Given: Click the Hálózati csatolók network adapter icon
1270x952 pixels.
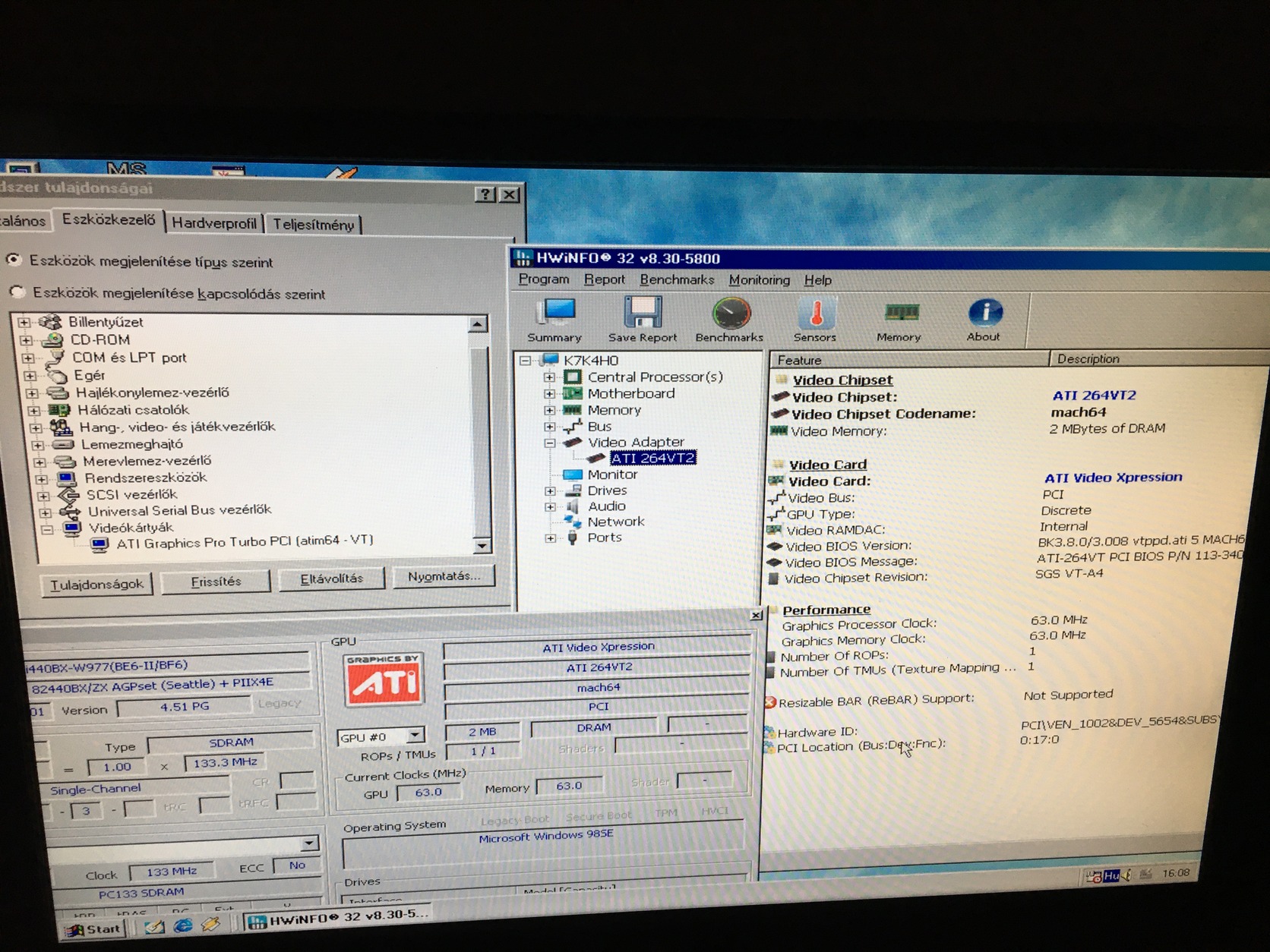Looking at the screenshot, I should click(59, 410).
